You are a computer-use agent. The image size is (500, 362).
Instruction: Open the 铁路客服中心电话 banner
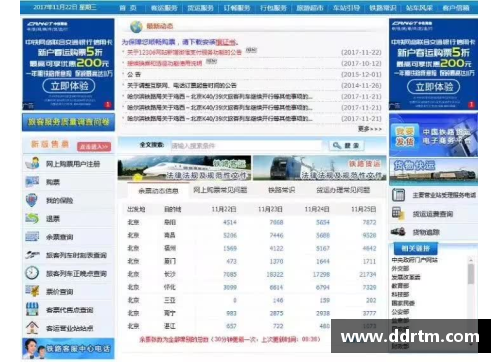click(x=68, y=349)
